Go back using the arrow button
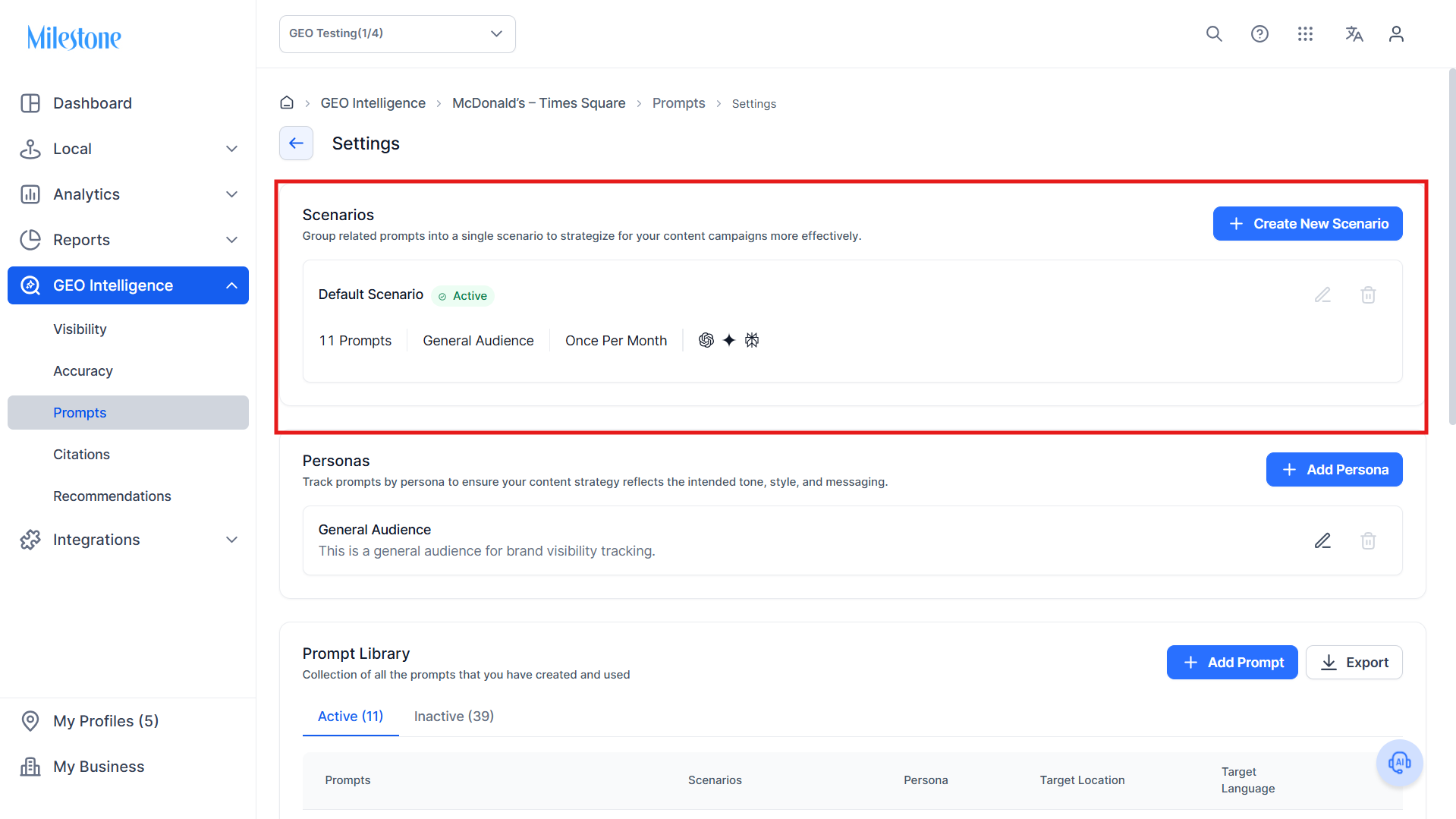This screenshot has width=1456, height=819. [x=296, y=143]
